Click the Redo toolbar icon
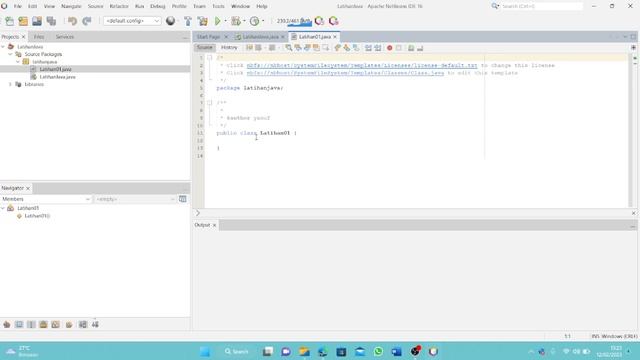 coord(87,21)
